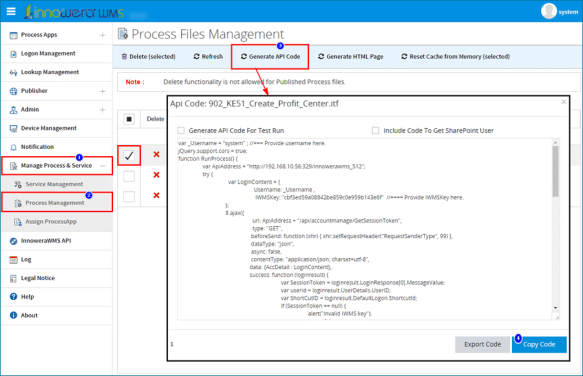
Task: Select Assign ProcessApp menu item
Action: [51, 222]
